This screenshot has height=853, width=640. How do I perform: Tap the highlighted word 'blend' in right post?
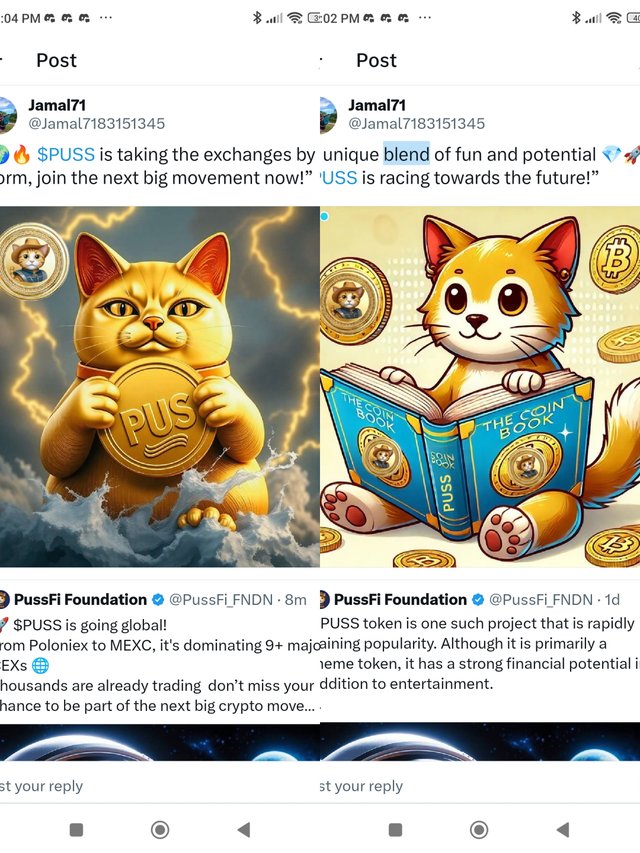tap(407, 154)
